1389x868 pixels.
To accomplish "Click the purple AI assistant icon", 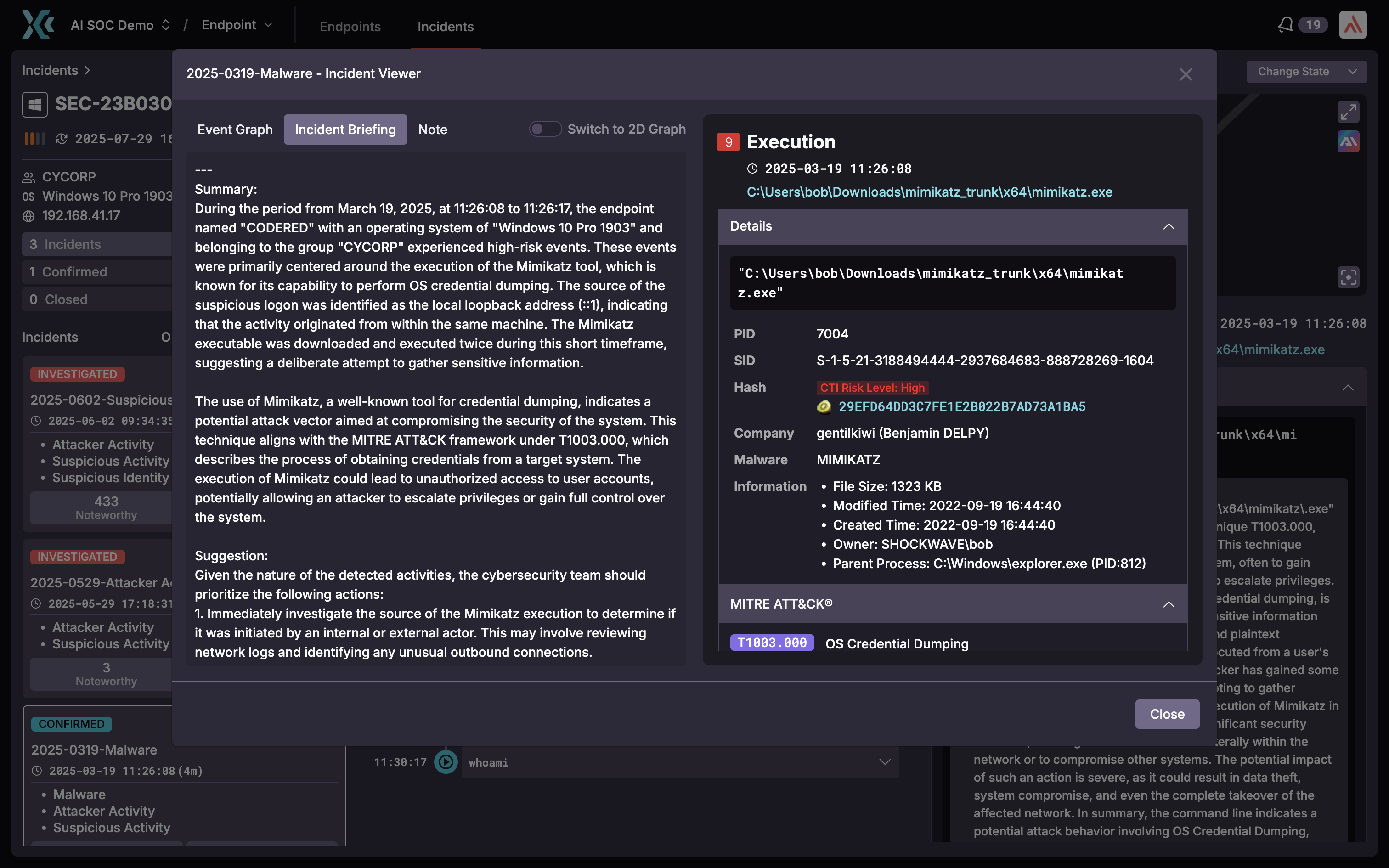I will (1348, 141).
